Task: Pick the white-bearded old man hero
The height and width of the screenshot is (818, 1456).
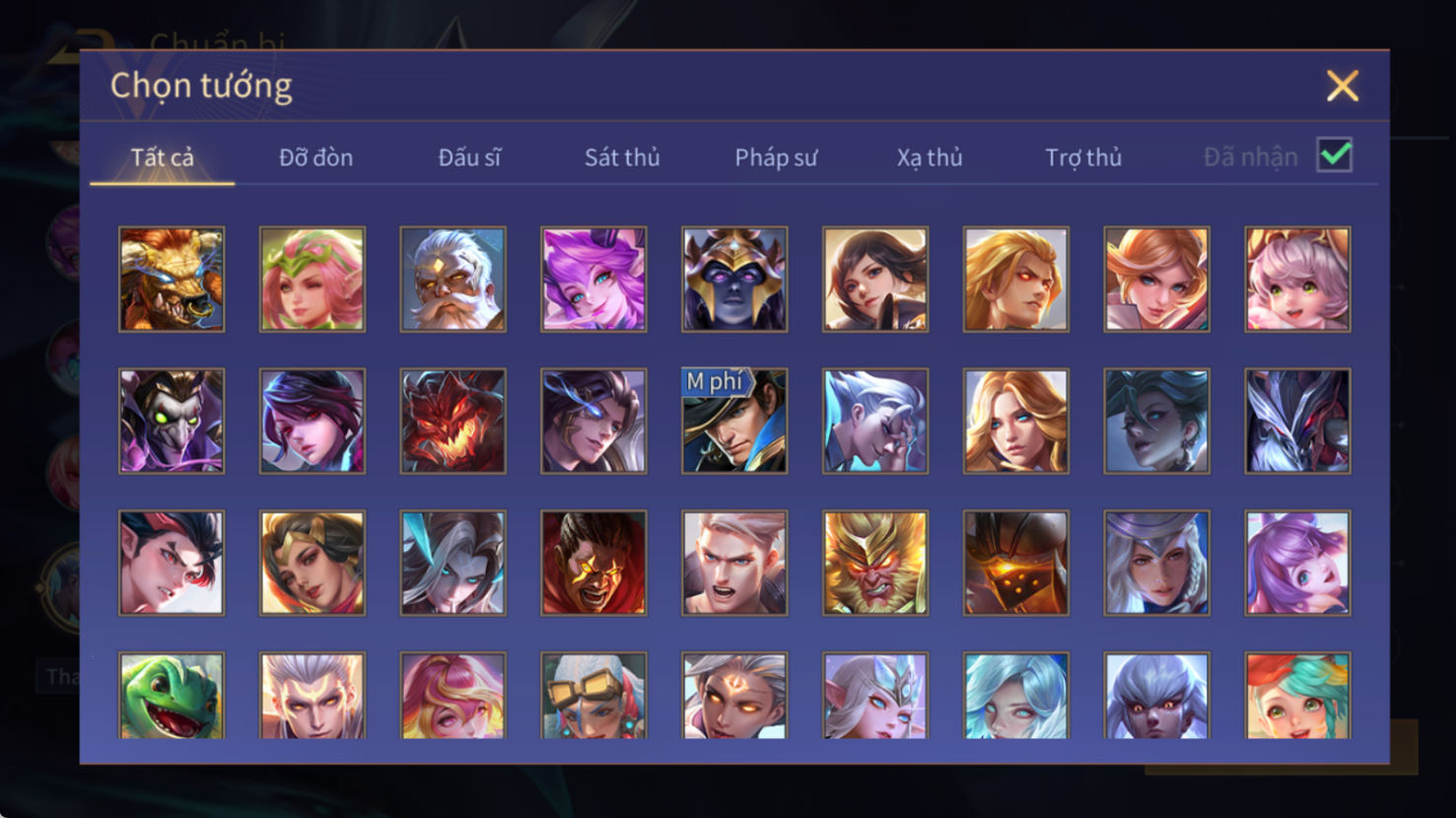Action: click(453, 279)
